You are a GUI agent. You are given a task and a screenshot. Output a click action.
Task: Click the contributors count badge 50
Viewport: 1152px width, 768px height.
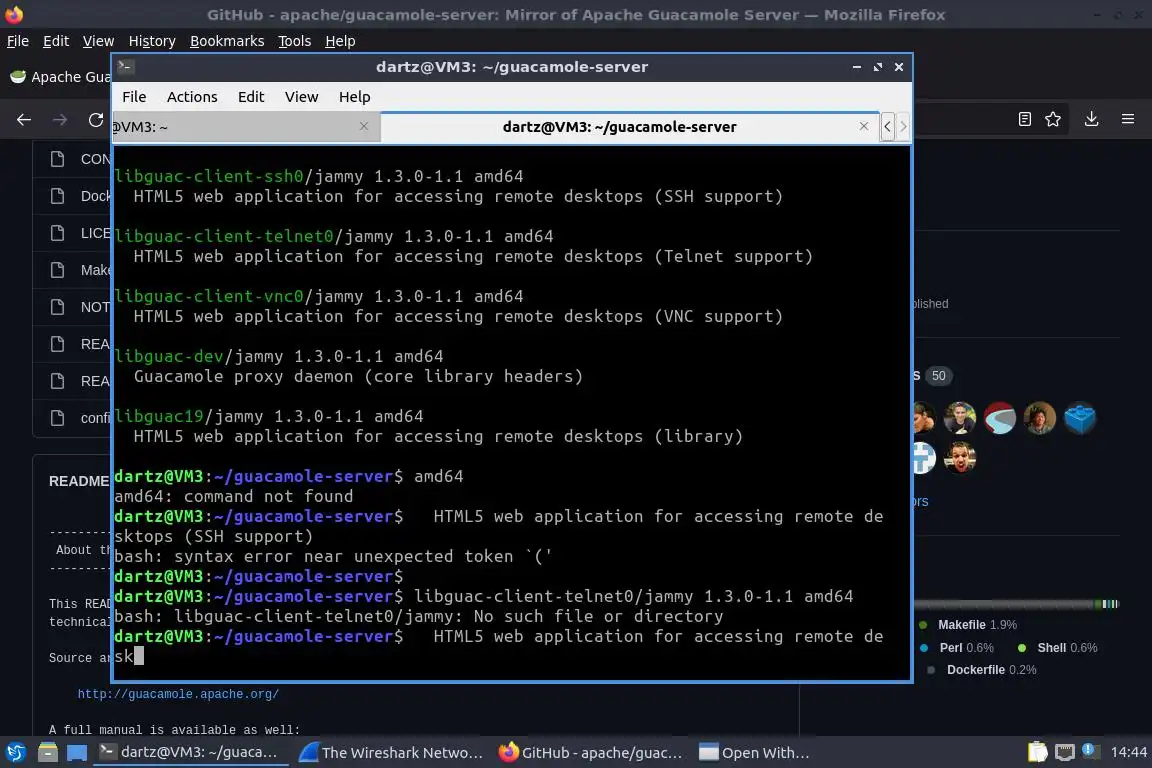[x=938, y=376]
